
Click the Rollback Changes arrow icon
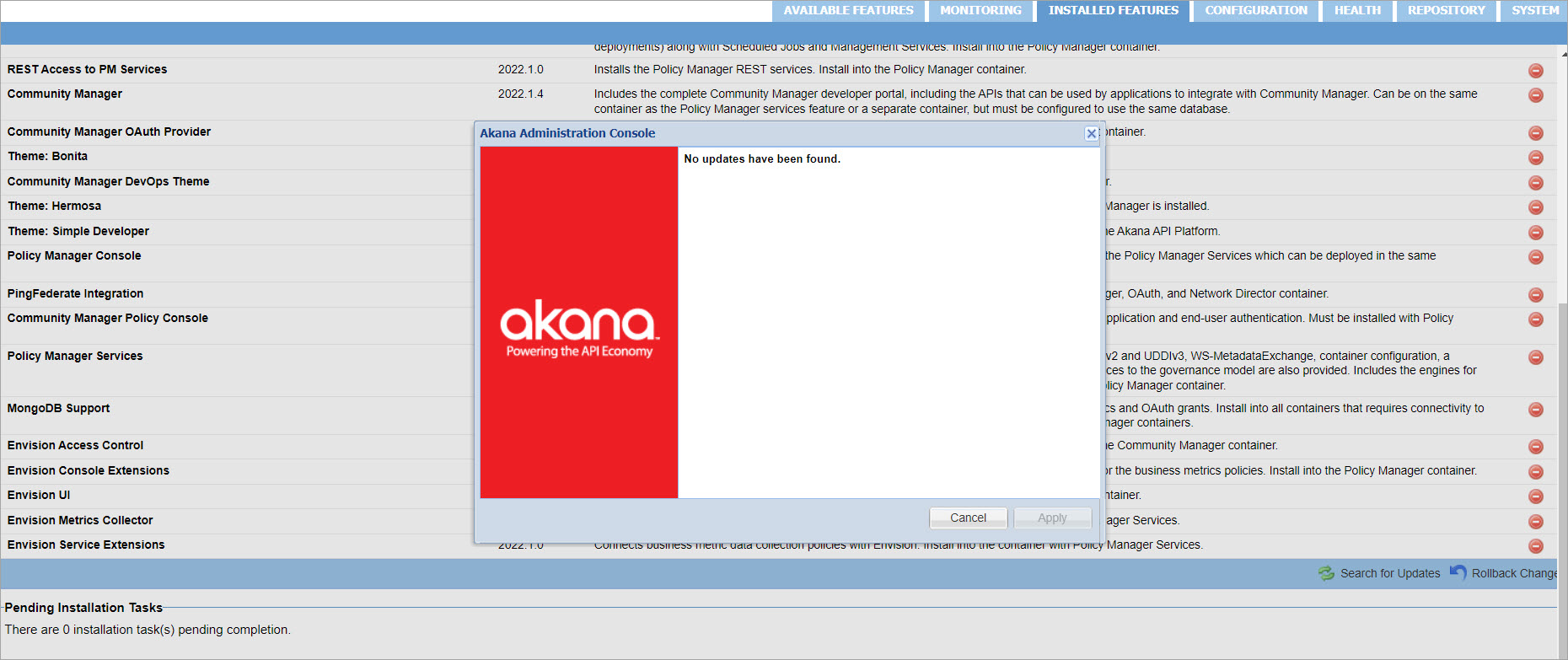[1458, 572]
